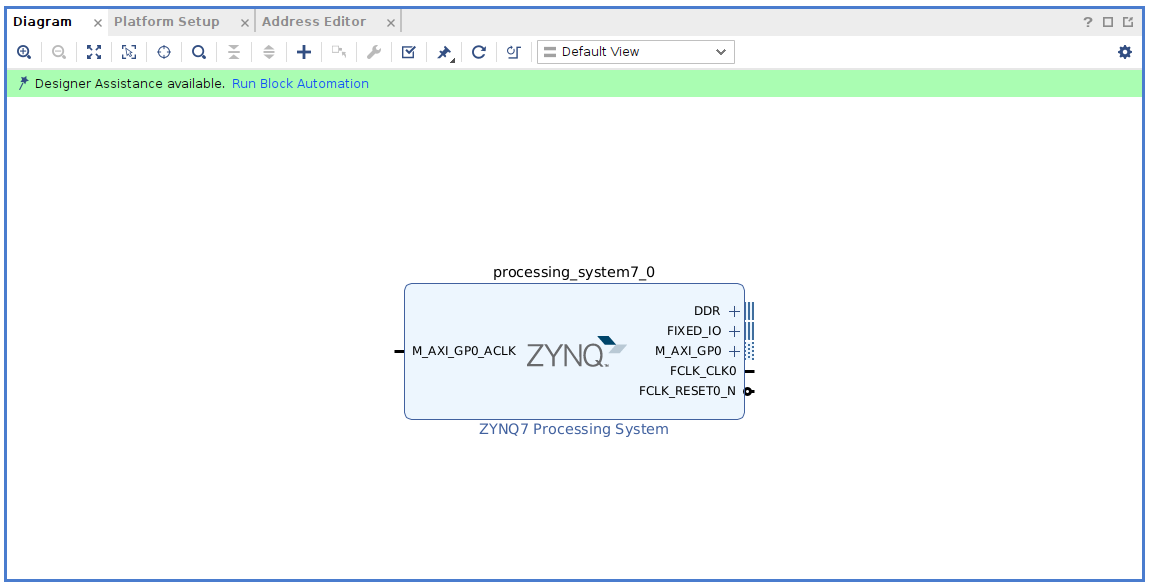Screen dimensions: 1149x587
Task: Open the diagram Settings gear icon
Action: point(1125,52)
